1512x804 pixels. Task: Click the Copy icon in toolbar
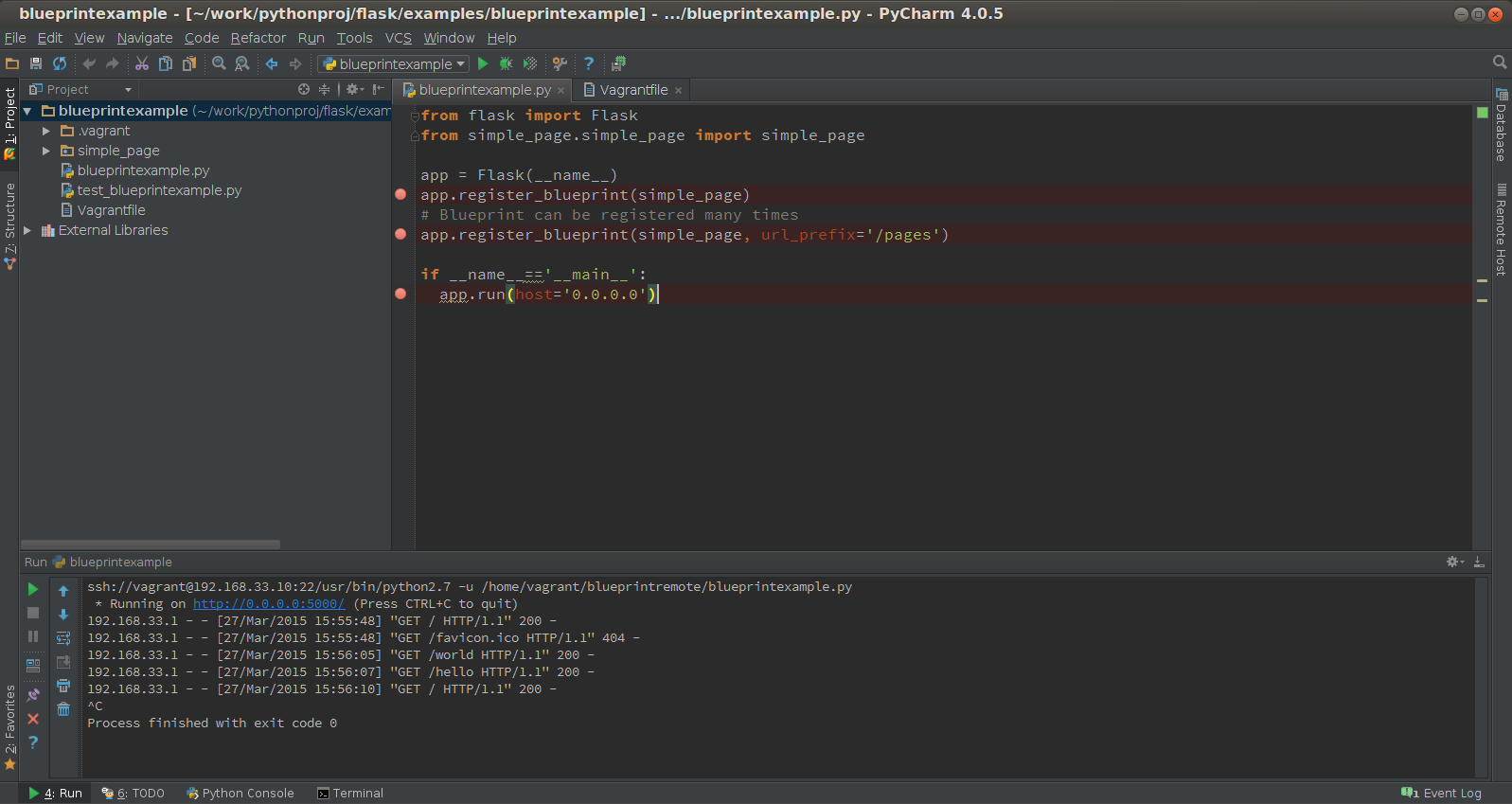(166, 63)
